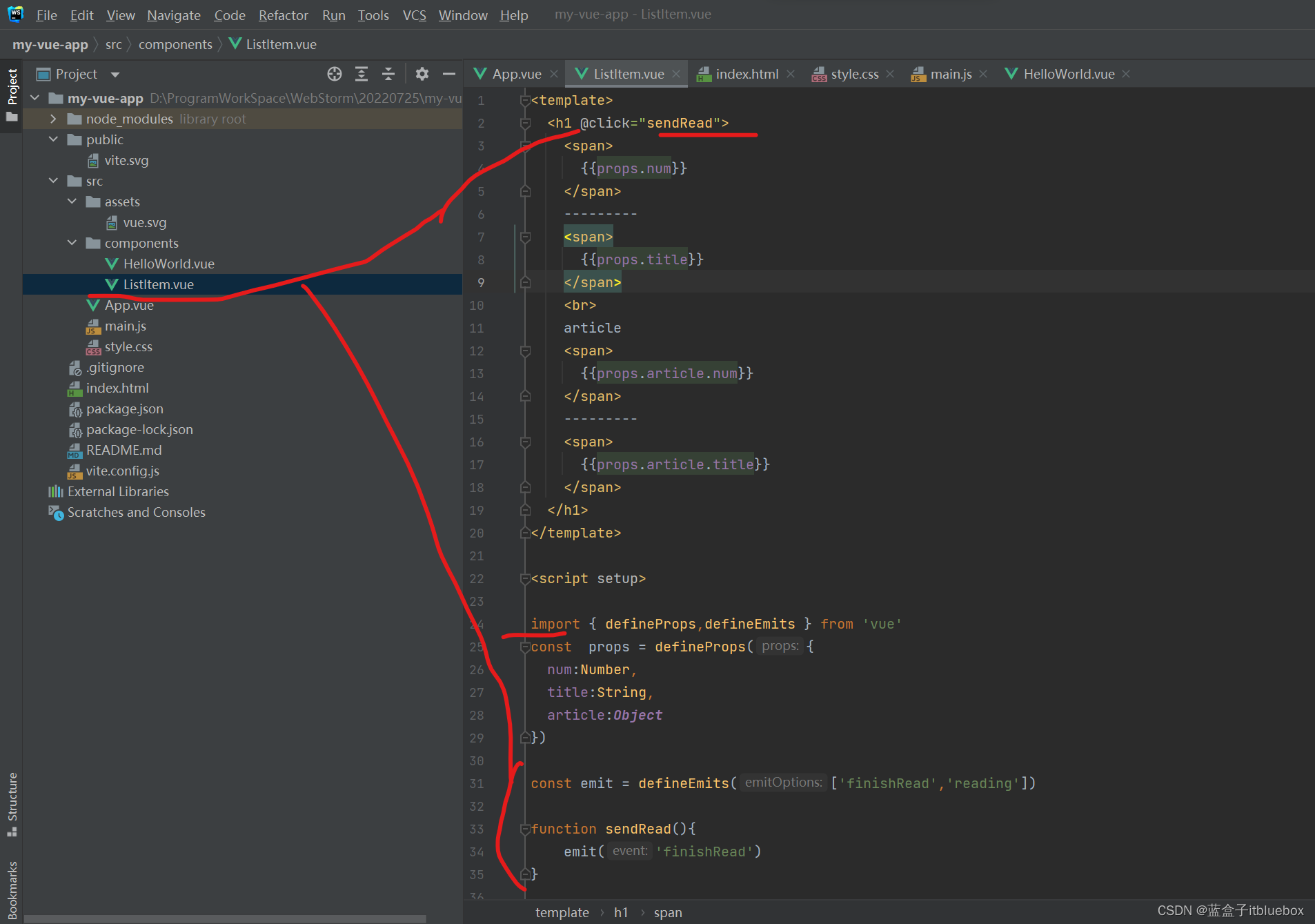This screenshot has width=1315, height=924.
Task: Open the Tools menu
Action: (373, 14)
